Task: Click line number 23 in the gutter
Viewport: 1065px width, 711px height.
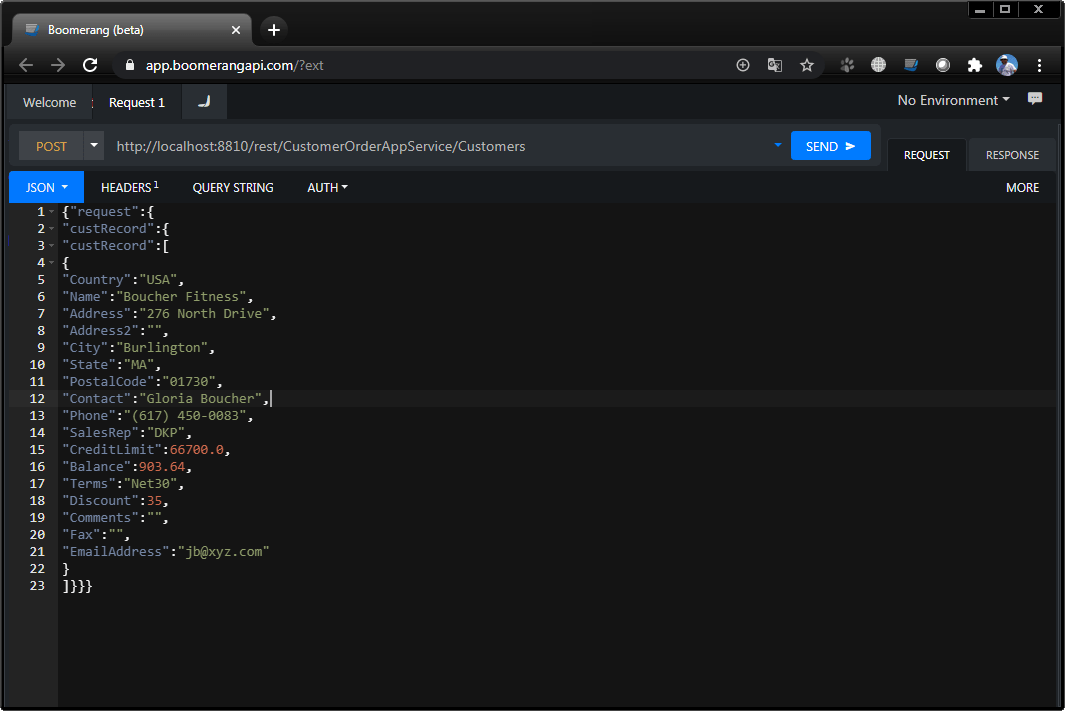Action: click(x=37, y=585)
